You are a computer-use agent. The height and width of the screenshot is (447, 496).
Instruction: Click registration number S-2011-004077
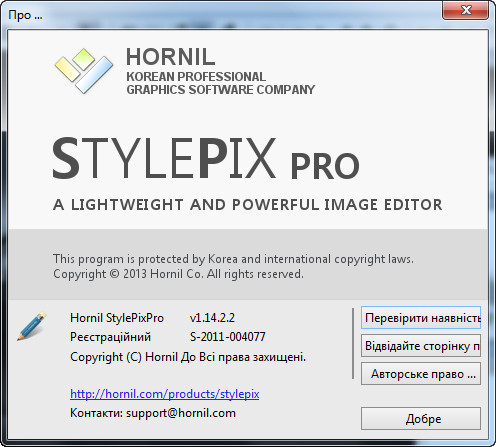(228, 337)
